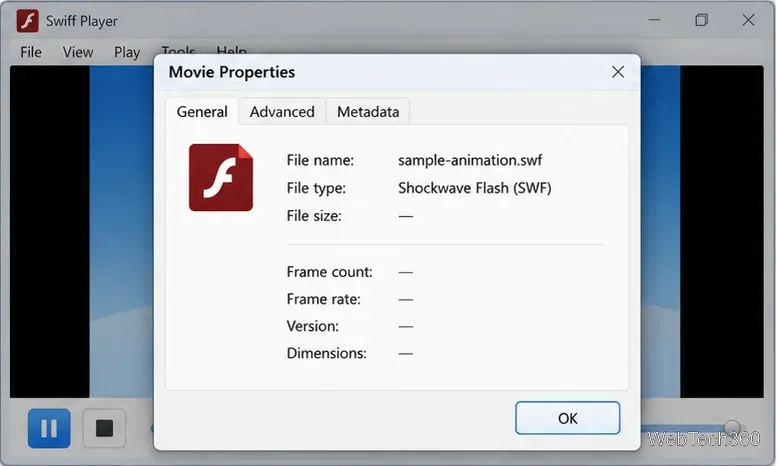The image size is (778, 466).
Task: Open the File menu
Action: click(31, 52)
